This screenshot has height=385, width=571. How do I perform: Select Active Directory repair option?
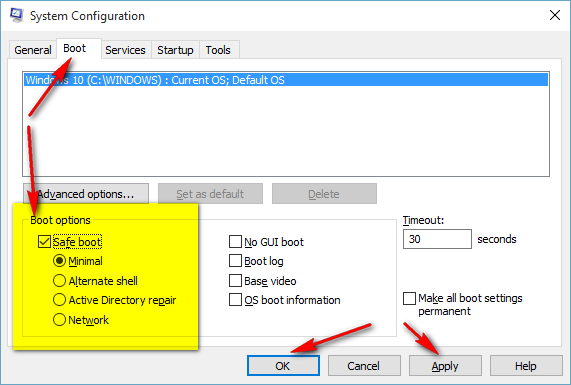pos(59,300)
